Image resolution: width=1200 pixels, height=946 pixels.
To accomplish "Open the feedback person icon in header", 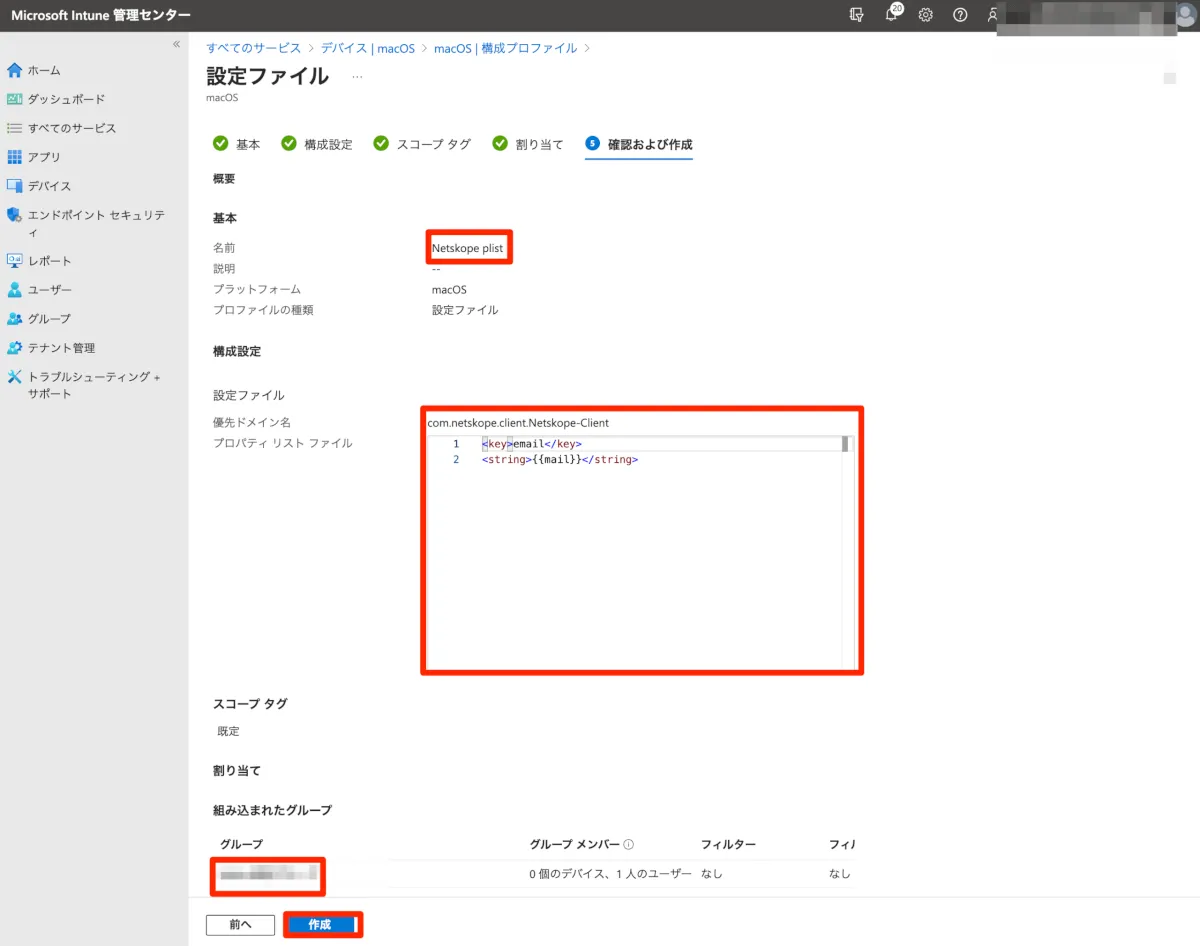I will coord(992,15).
